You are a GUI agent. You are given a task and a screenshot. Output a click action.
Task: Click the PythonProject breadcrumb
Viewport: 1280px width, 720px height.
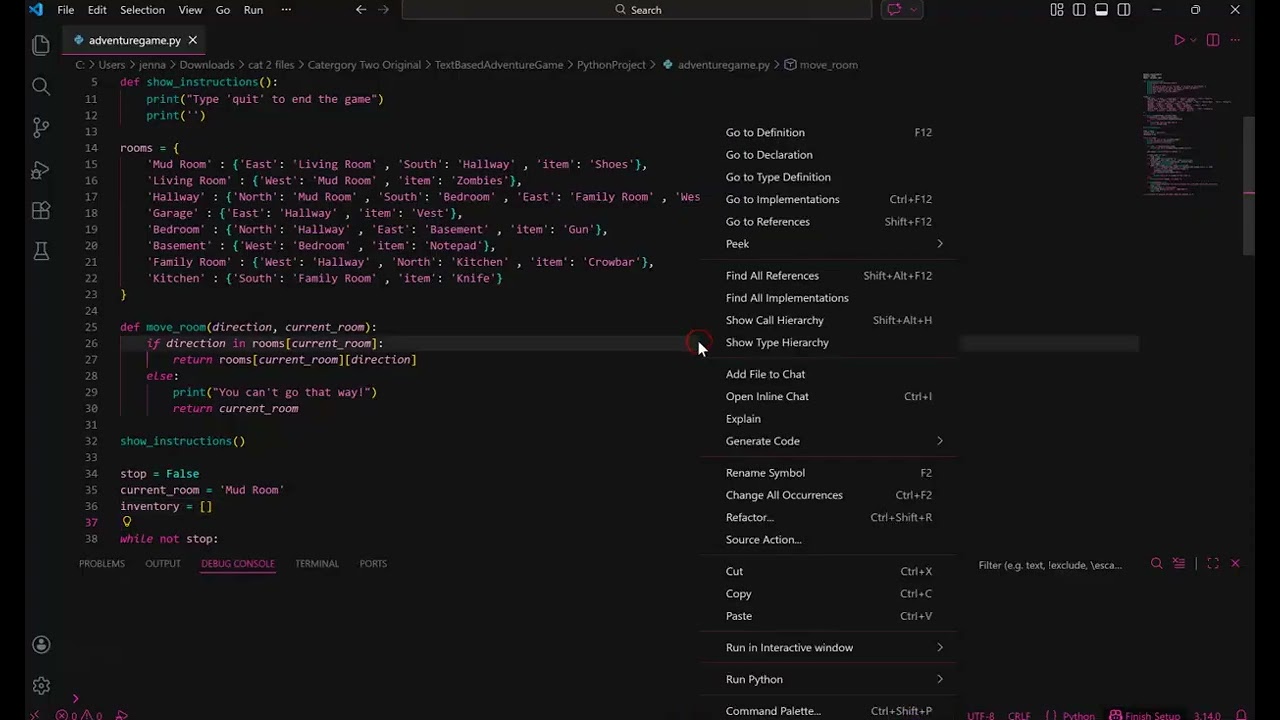click(x=611, y=65)
